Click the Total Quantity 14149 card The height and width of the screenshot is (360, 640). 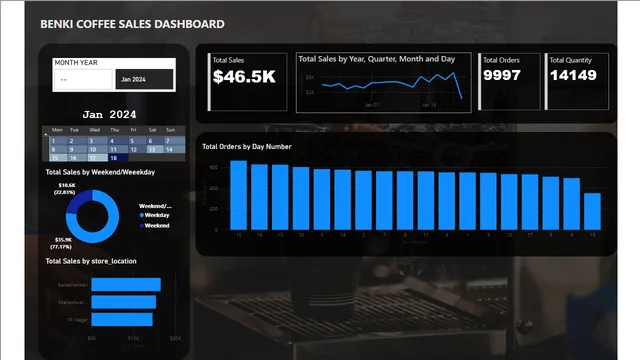pos(577,82)
